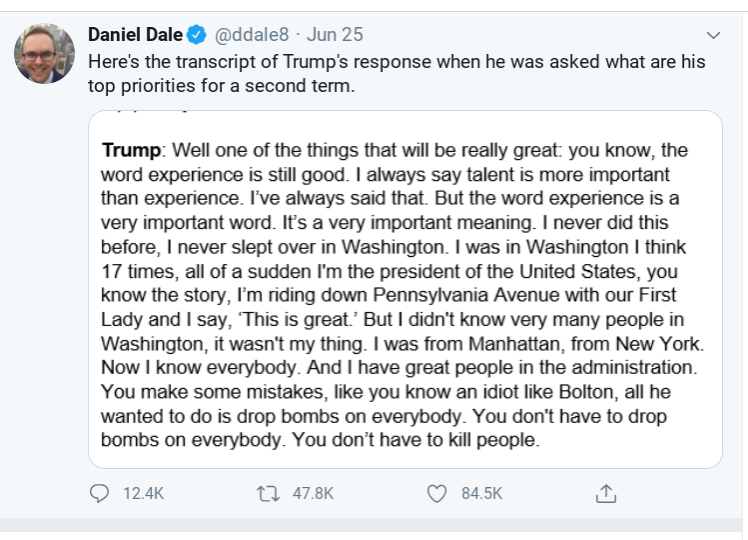Click the bold "Trump" speaker label

click(x=131, y=151)
